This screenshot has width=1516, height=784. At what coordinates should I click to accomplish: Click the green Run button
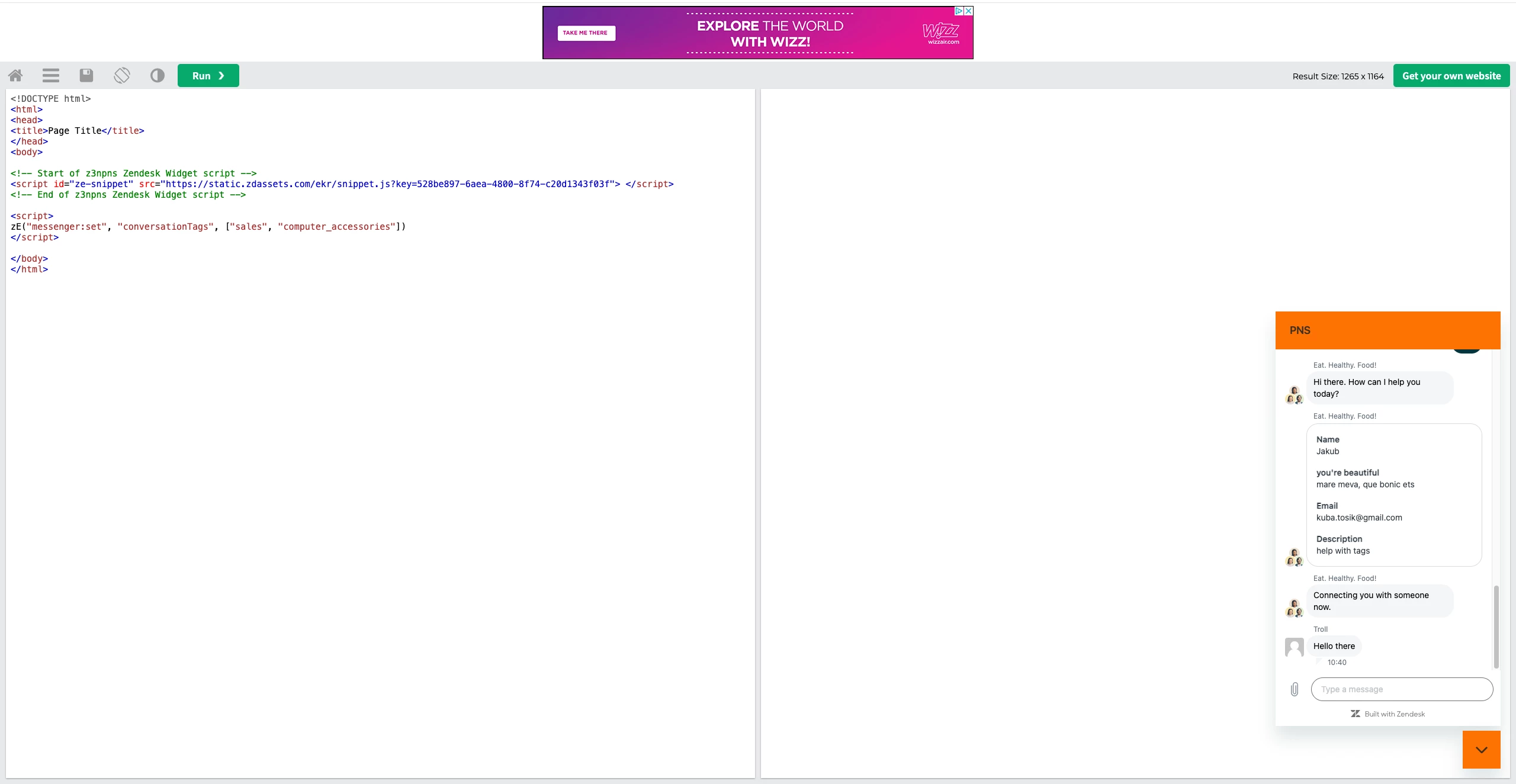click(x=208, y=76)
